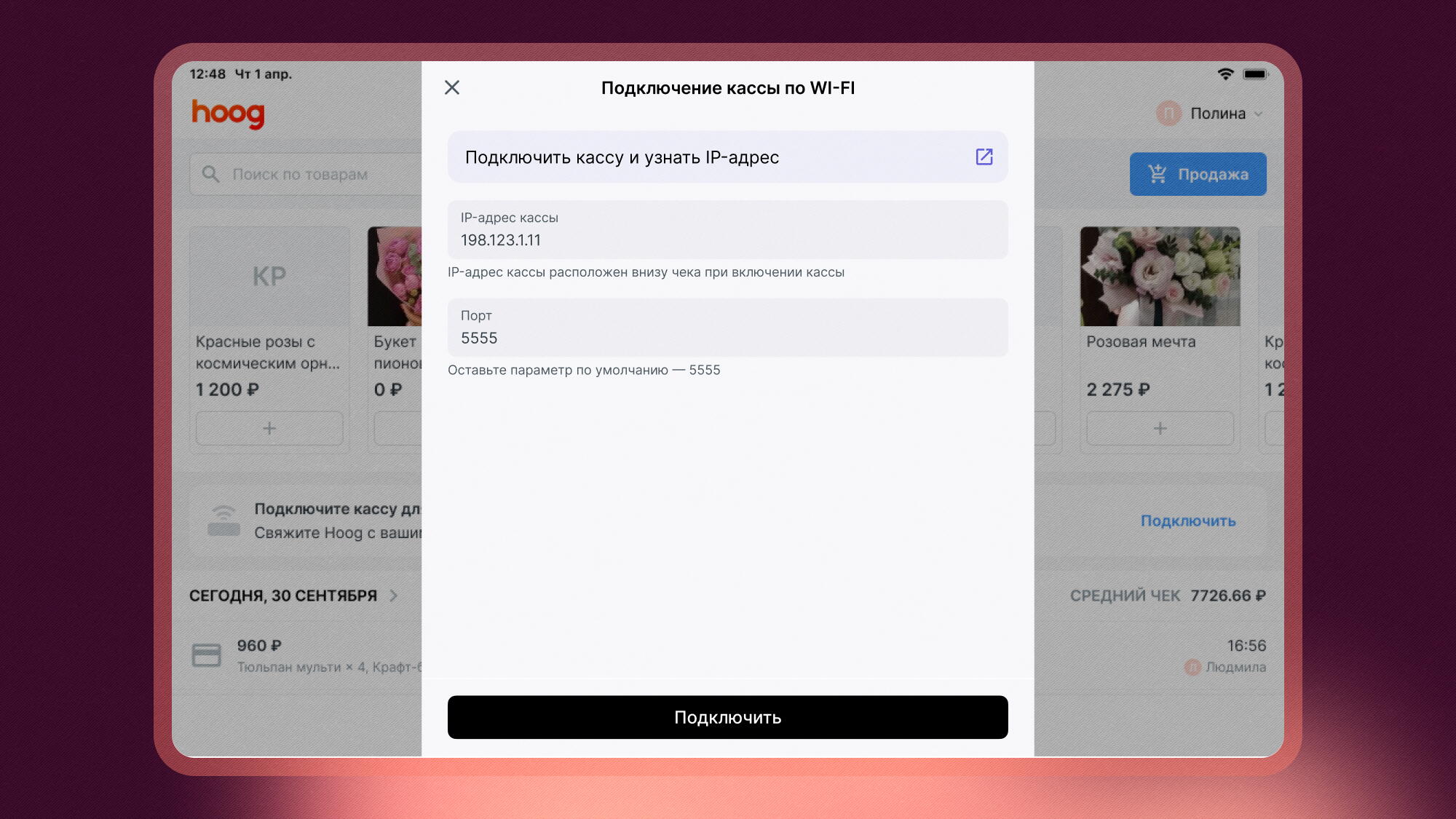The width and height of the screenshot is (1456, 819).
Task: Add Розовая мечта product with plus
Action: (1160, 429)
